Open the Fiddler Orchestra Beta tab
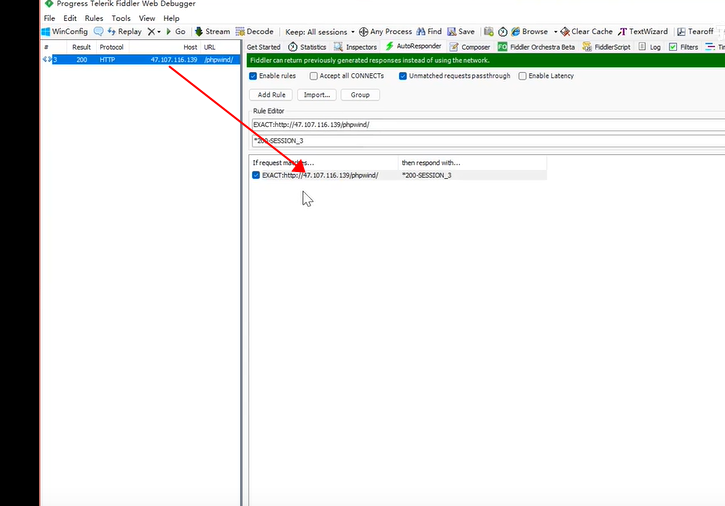This screenshot has width=725, height=506. [x=536, y=47]
